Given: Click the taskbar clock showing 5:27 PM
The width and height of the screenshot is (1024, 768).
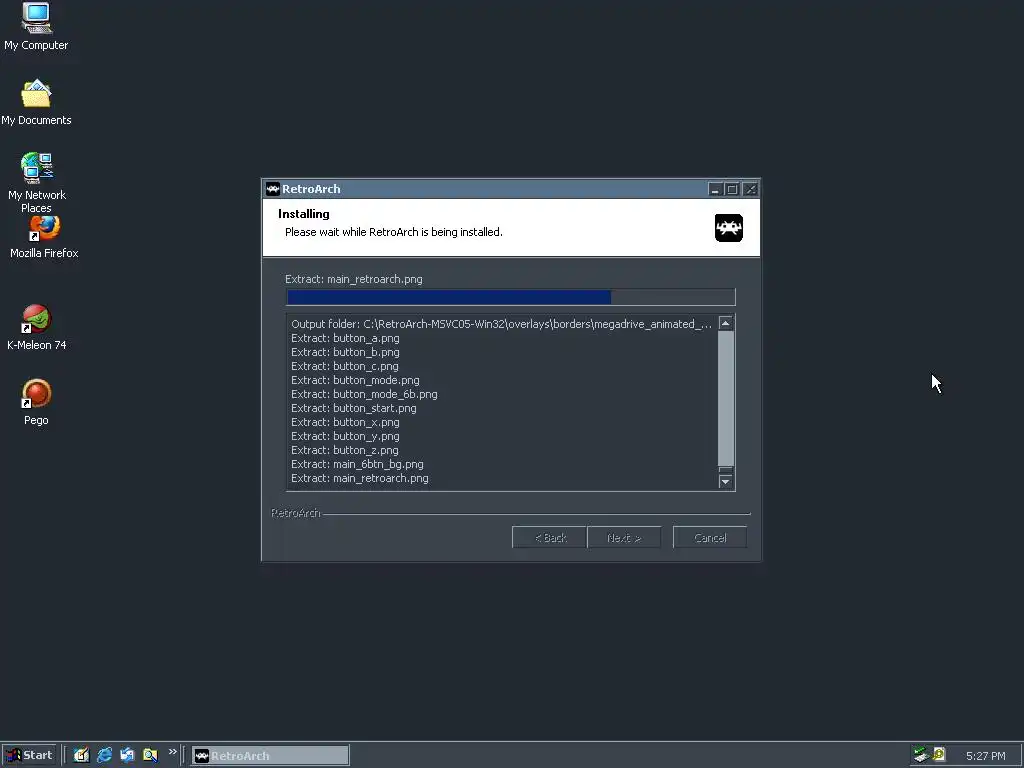Looking at the screenshot, I should coord(985,756).
